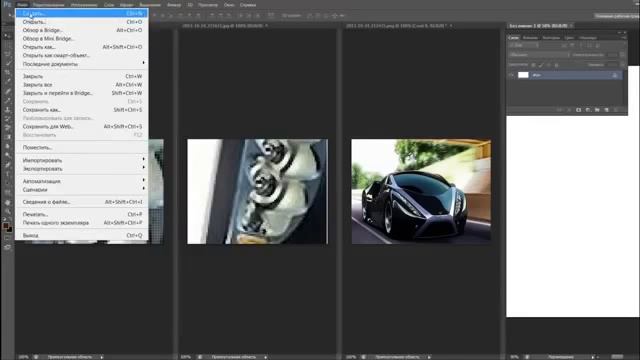Open the Редактирование menu

(48, 5)
